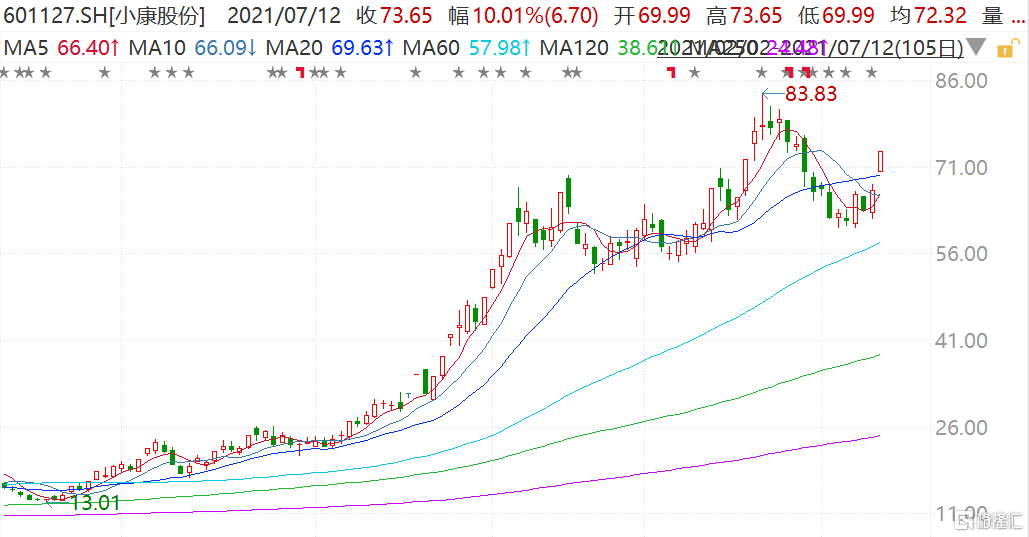Click the 83.83 peak price annotation
The width and height of the screenshot is (1029, 537).
[810, 94]
